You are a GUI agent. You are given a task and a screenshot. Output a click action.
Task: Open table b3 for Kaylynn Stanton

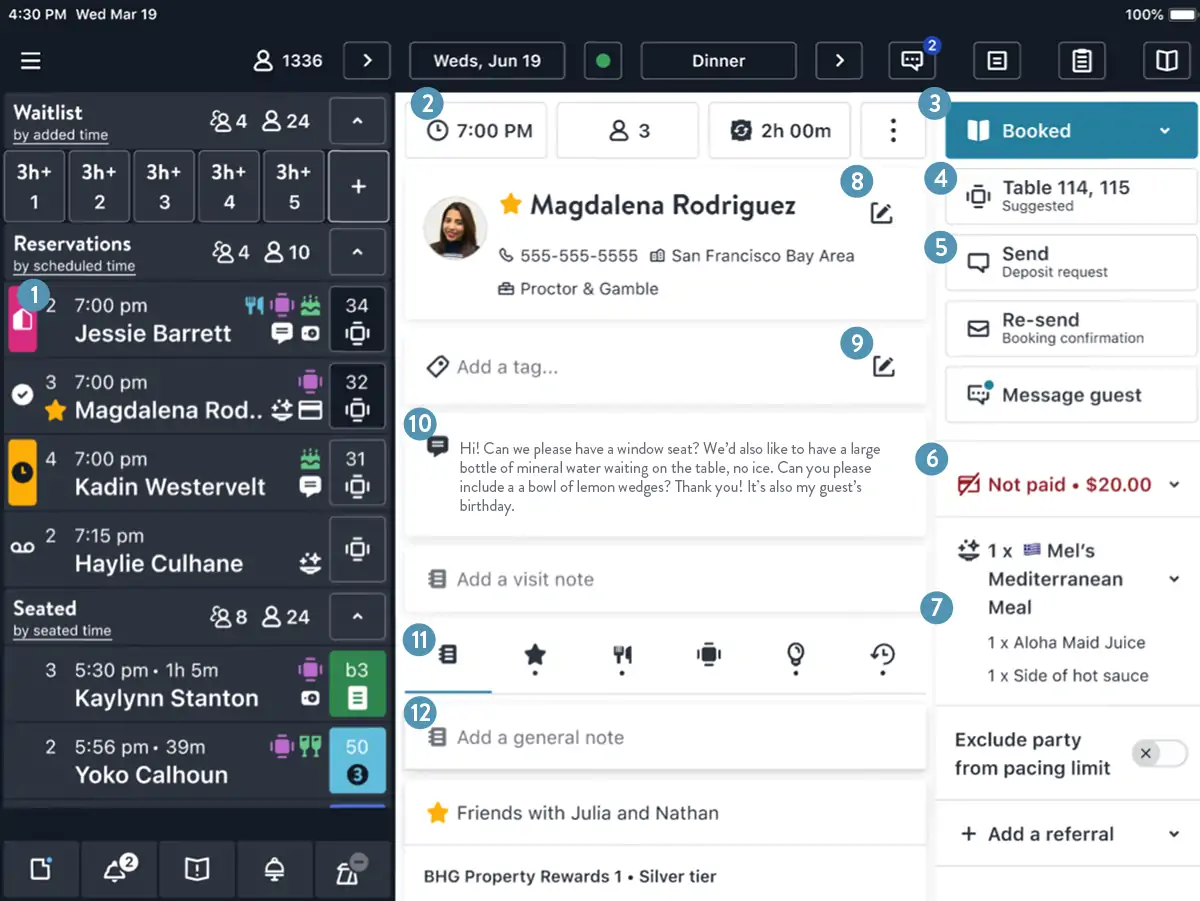(x=357, y=684)
